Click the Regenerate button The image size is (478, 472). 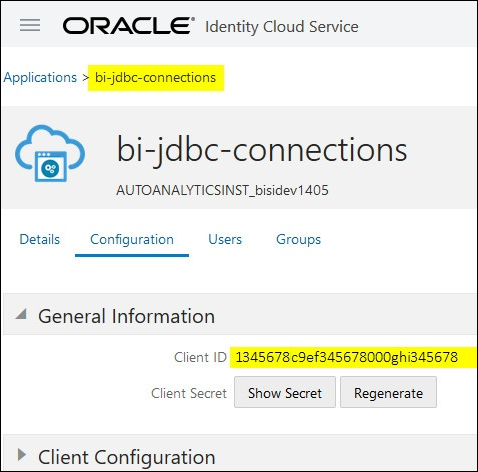388,392
